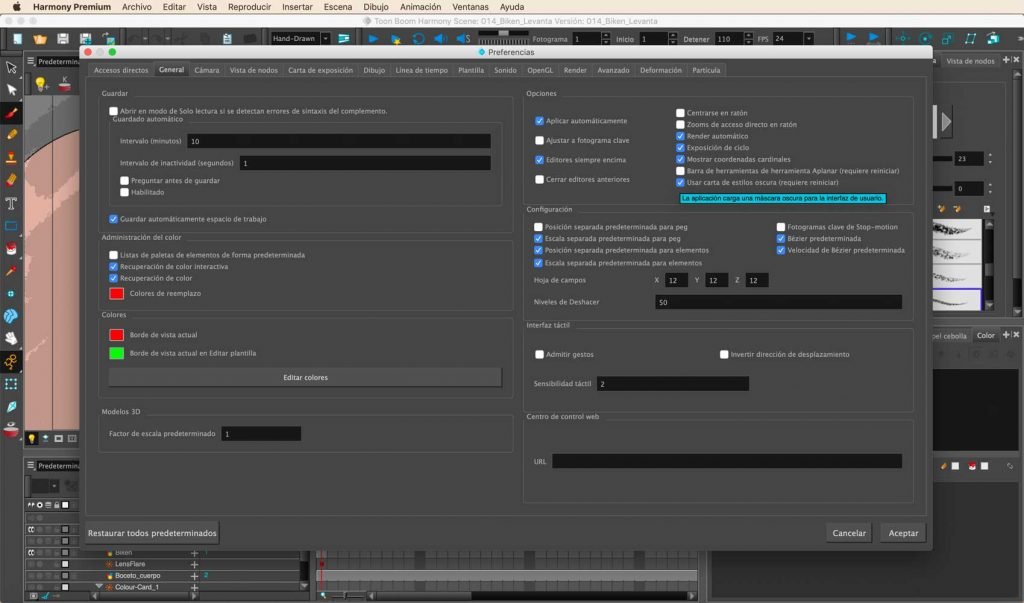Click the red 'Colores de reemplazo' swatch

(116, 293)
